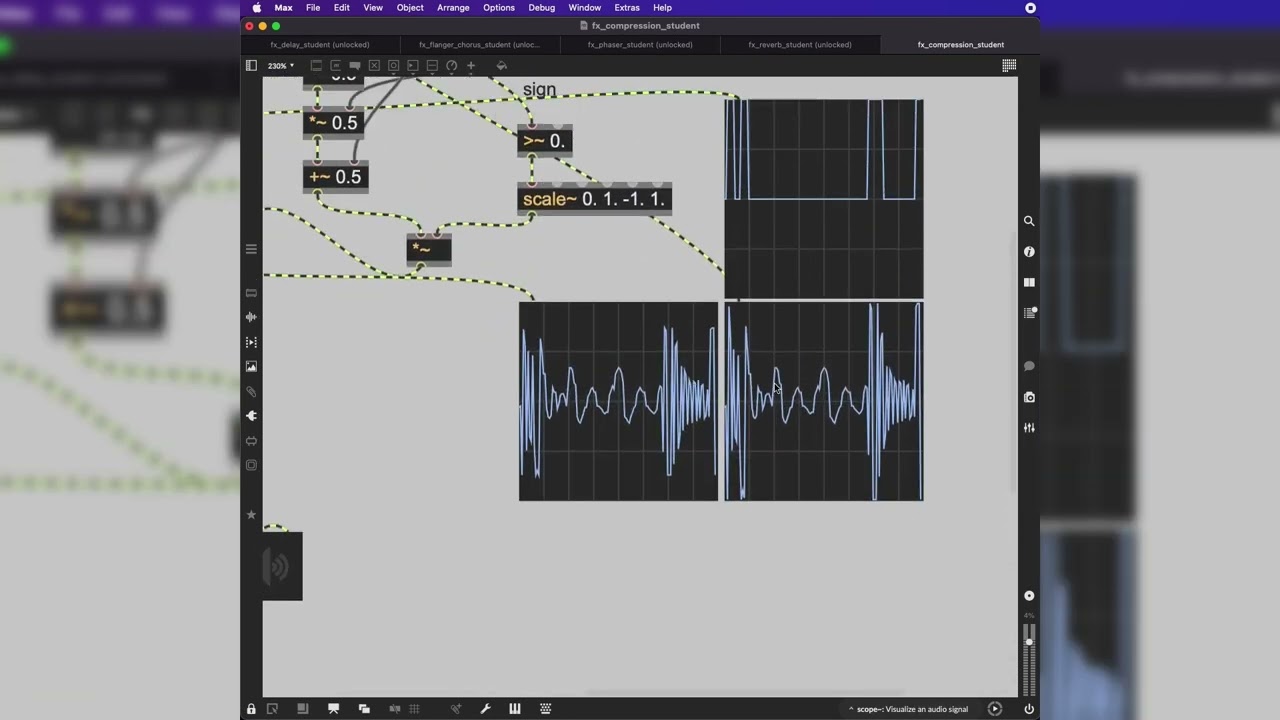The image size is (1280, 720).
Task: Open the wrench debugging tools icon
Action: point(485,709)
